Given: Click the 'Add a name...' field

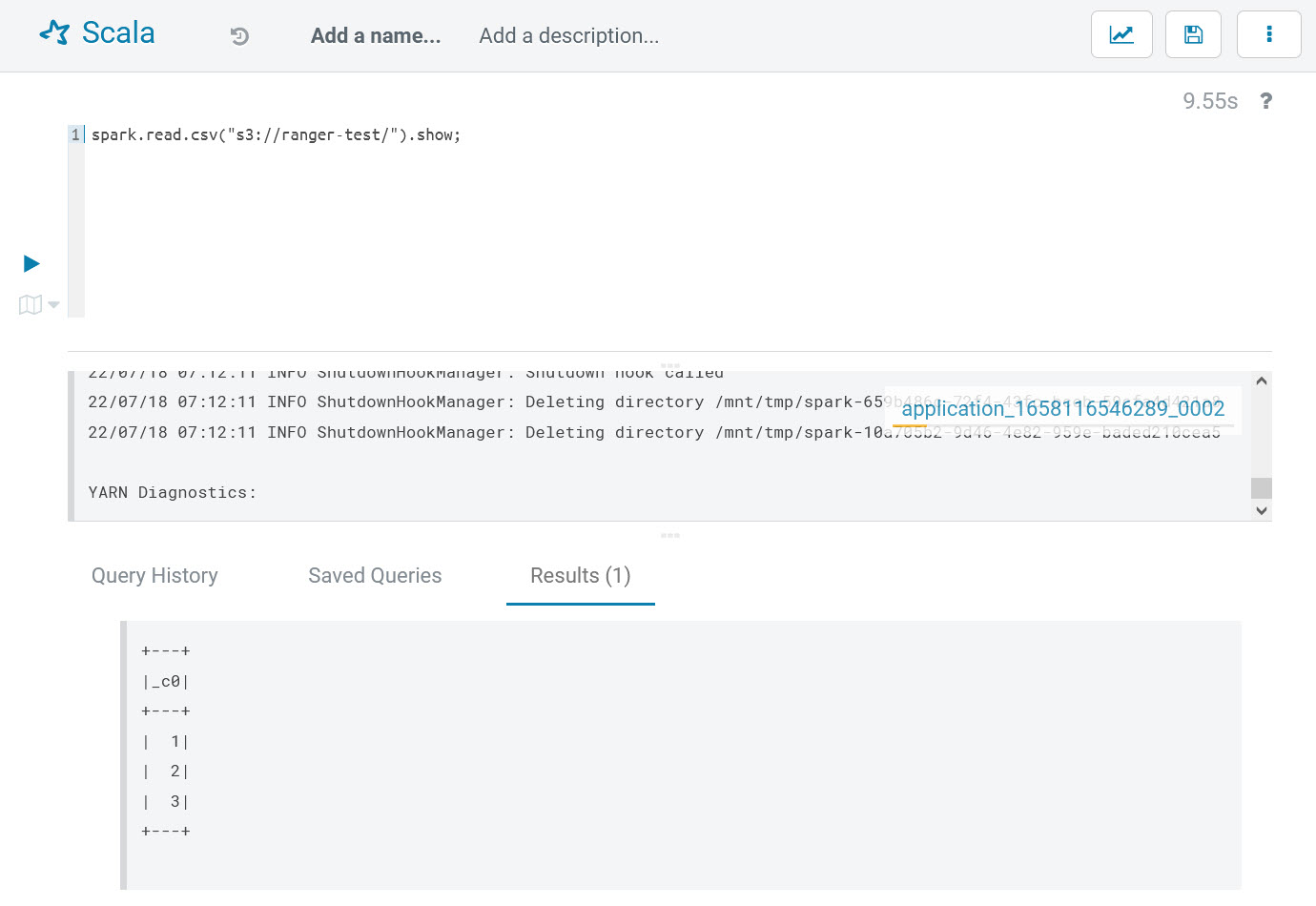Looking at the screenshot, I should point(376,36).
